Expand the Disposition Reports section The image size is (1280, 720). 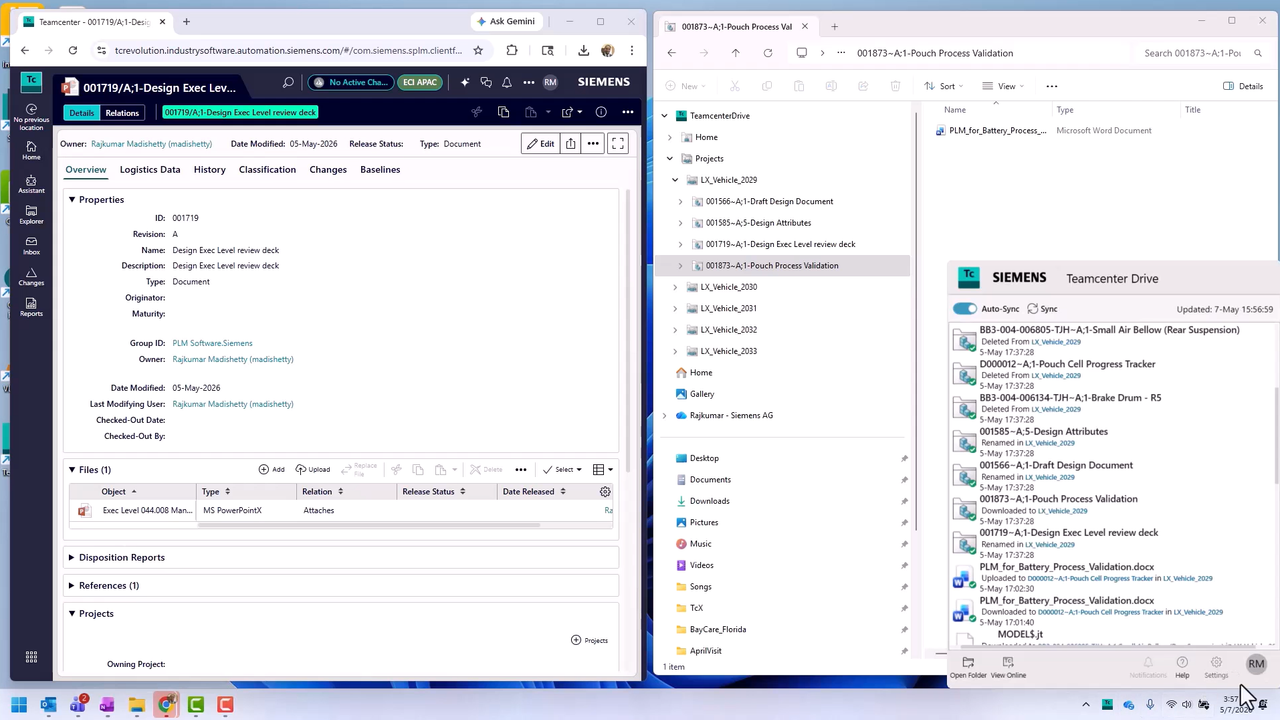[72, 558]
